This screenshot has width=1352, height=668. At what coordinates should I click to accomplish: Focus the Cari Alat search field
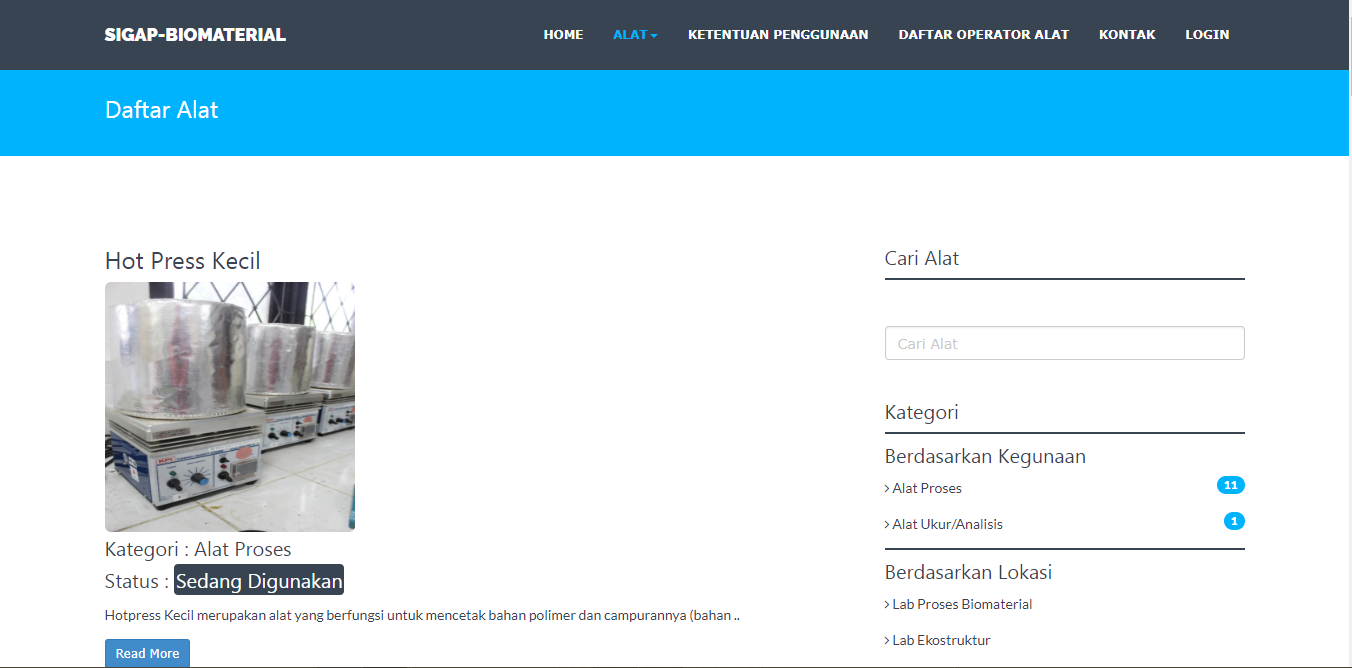[x=1064, y=343]
